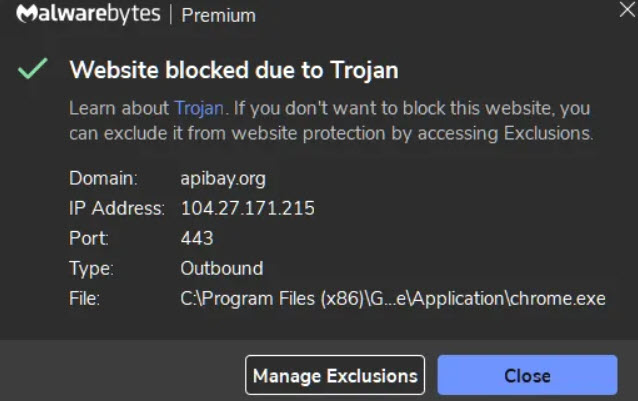
Task: Click the apibay.org domain value
Action: coord(221,179)
